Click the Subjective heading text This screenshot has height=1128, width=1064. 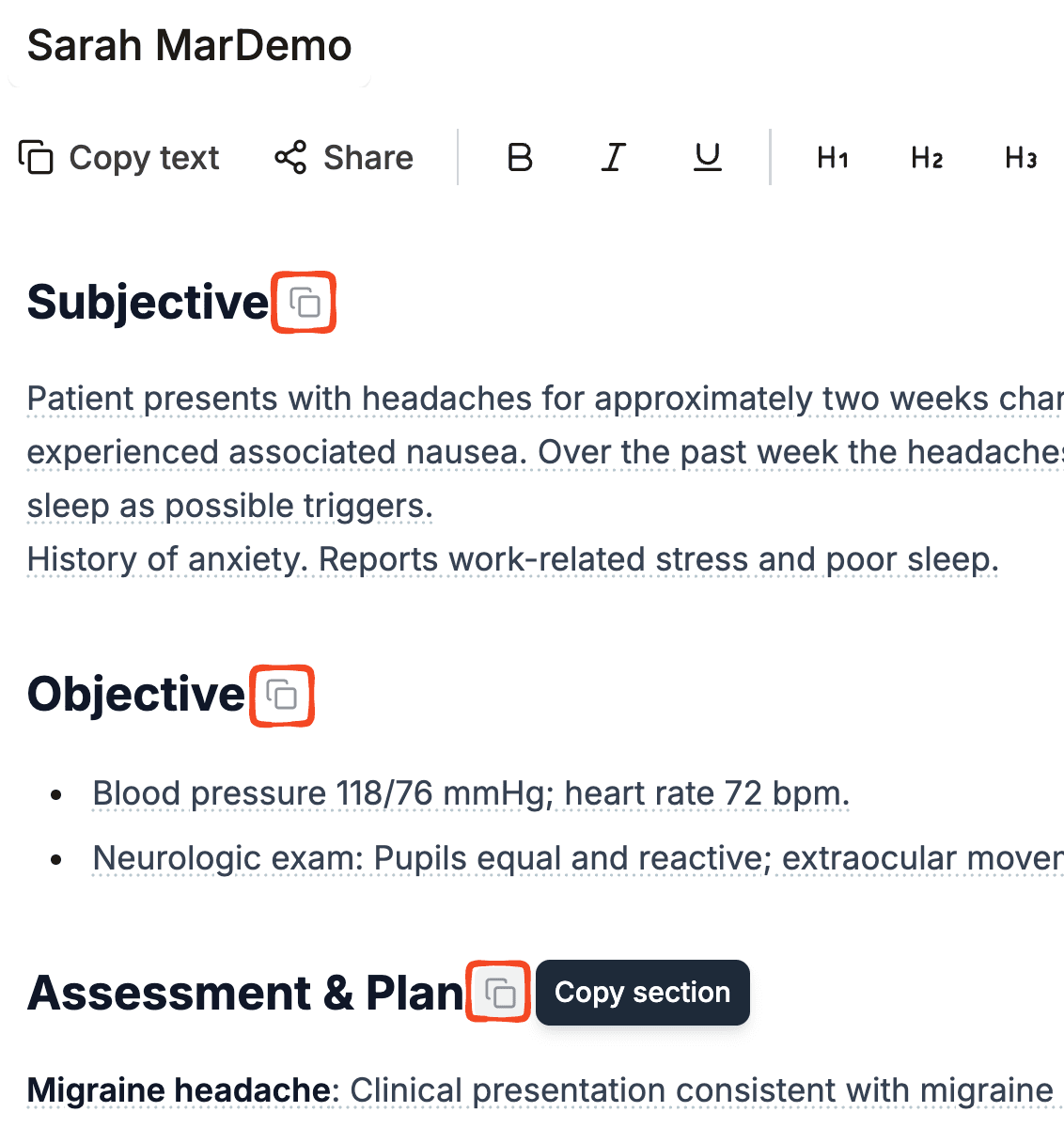pos(148,303)
